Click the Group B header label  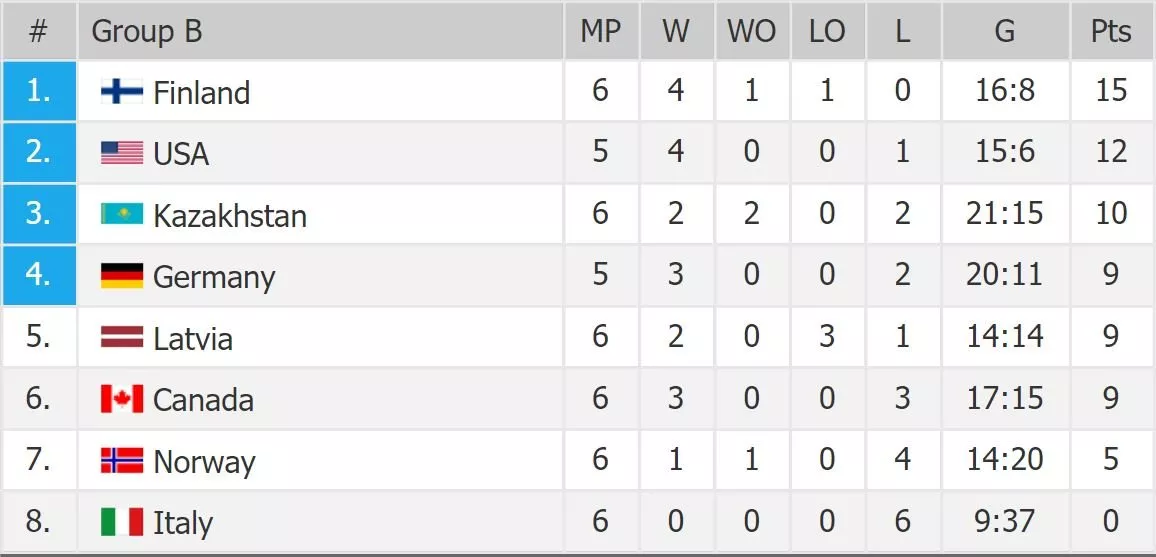[147, 32]
